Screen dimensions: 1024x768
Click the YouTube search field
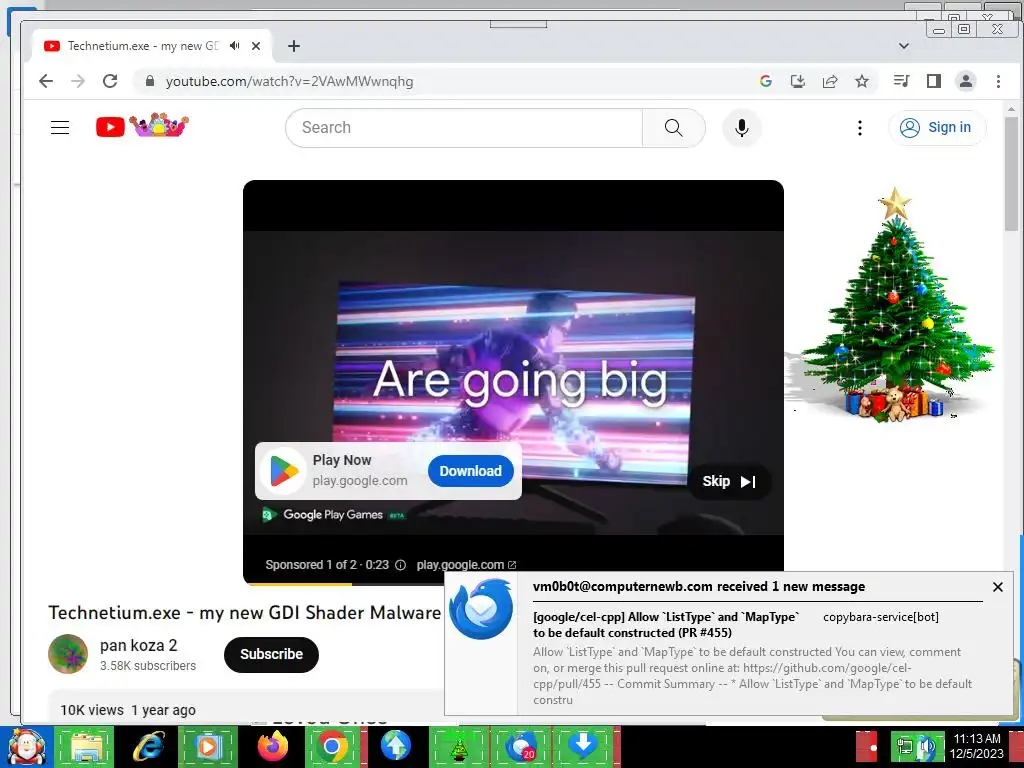(464, 127)
